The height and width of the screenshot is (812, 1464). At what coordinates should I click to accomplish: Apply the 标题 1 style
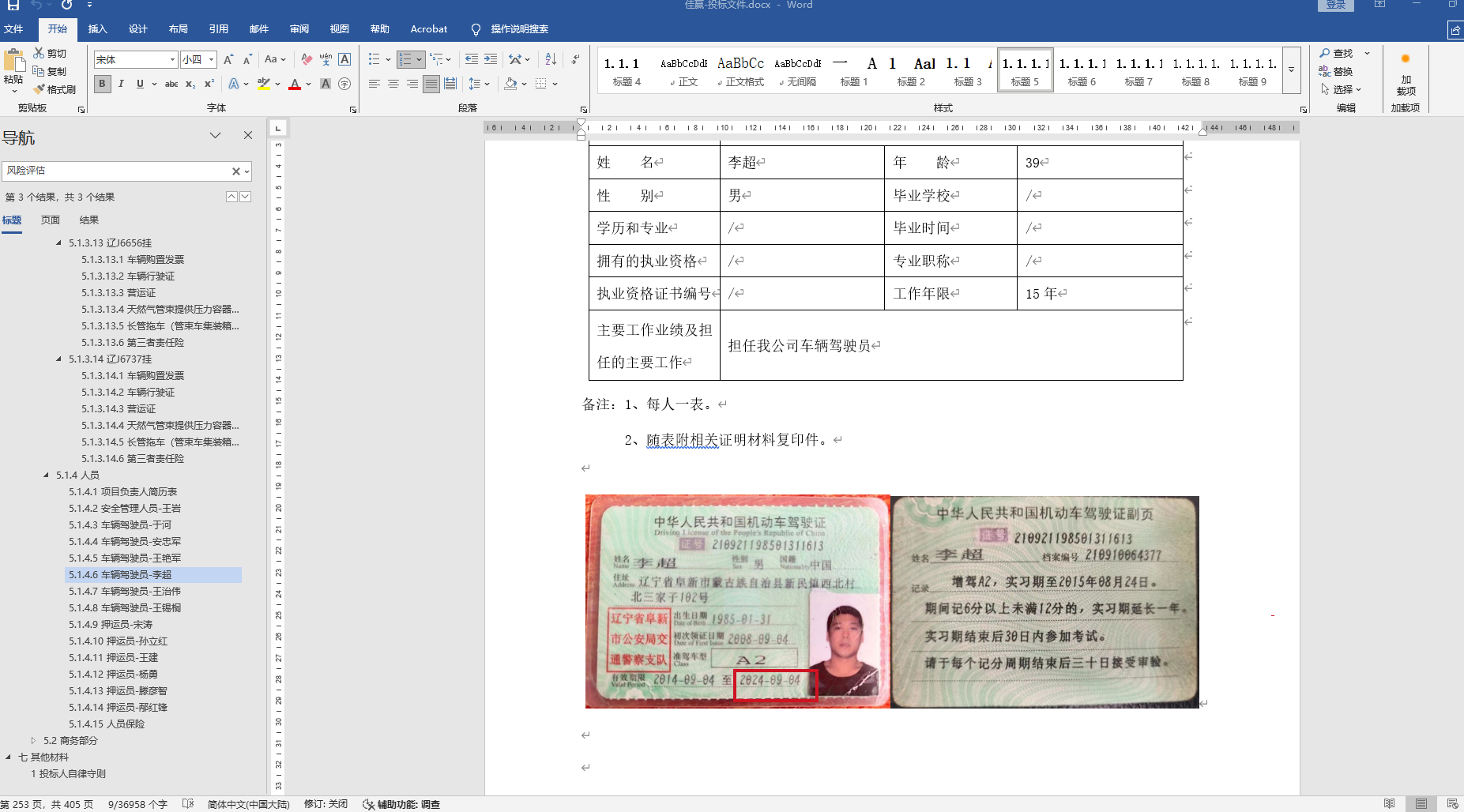(x=854, y=71)
